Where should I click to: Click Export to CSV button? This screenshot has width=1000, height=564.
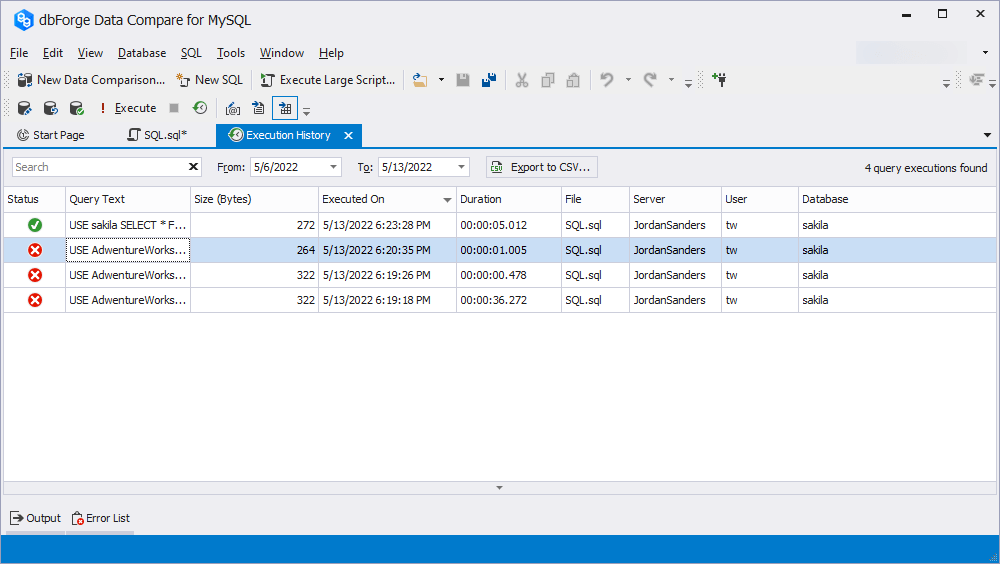point(541,167)
